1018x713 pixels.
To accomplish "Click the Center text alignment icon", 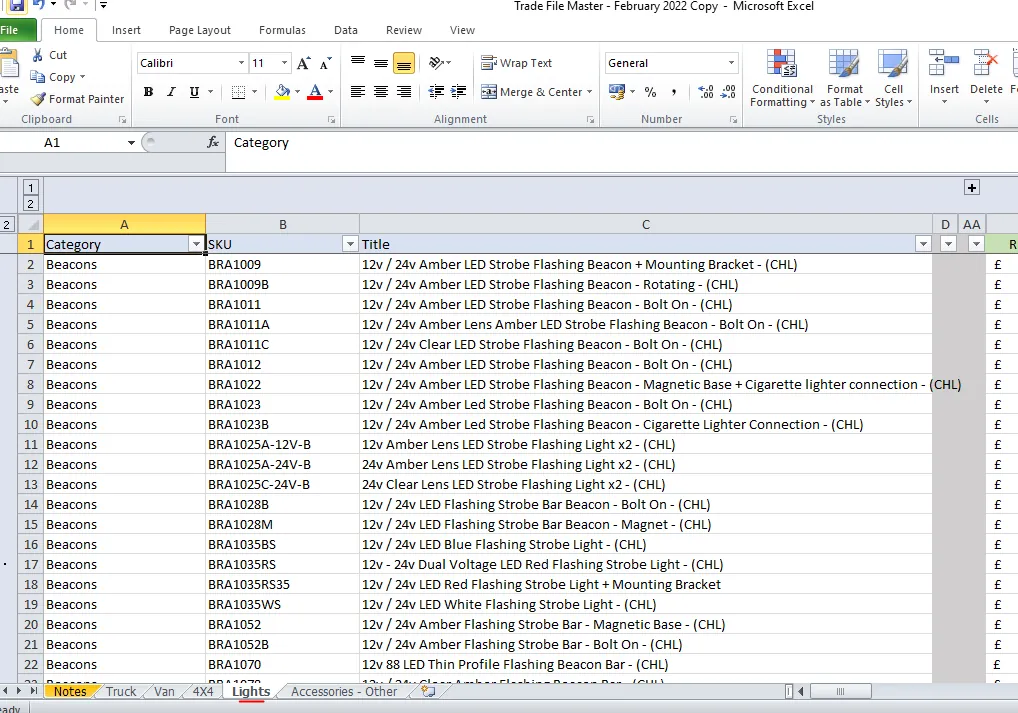I will (x=381, y=92).
